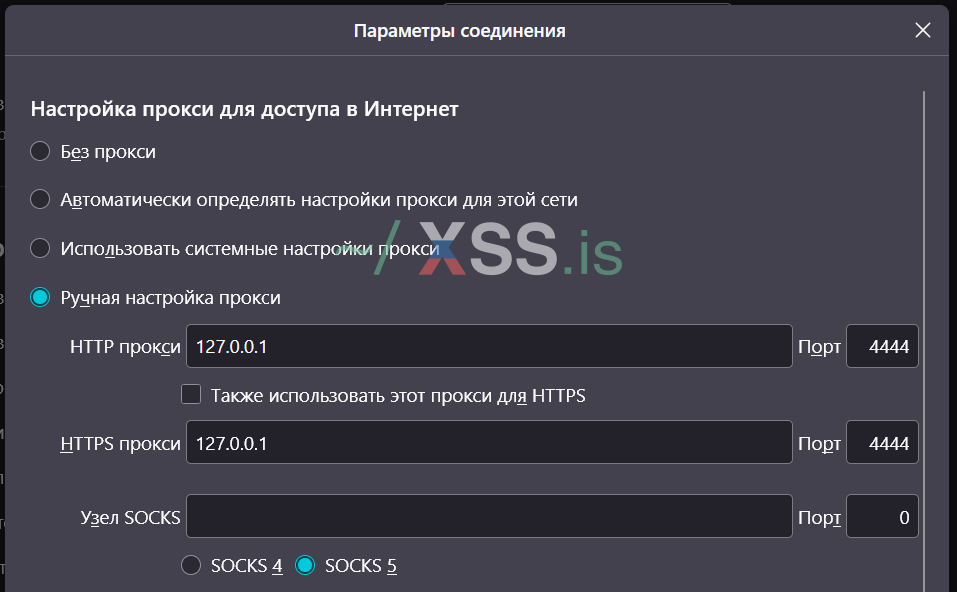Click the HTTPS прокси address field
The image size is (957, 592).
tap(489, 444)
